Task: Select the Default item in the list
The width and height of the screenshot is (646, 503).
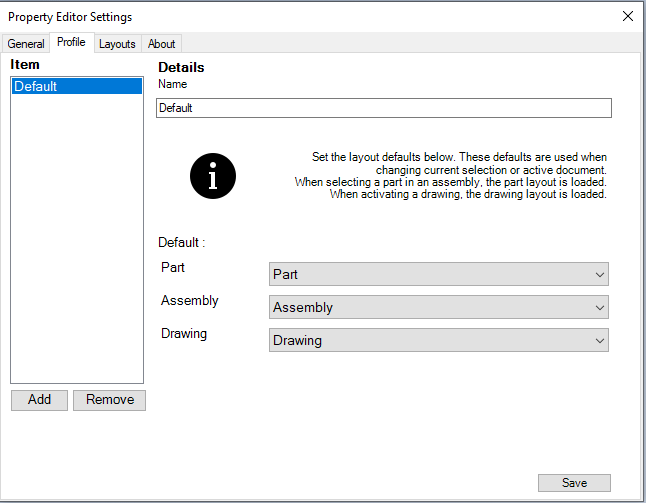Action: 77,86
